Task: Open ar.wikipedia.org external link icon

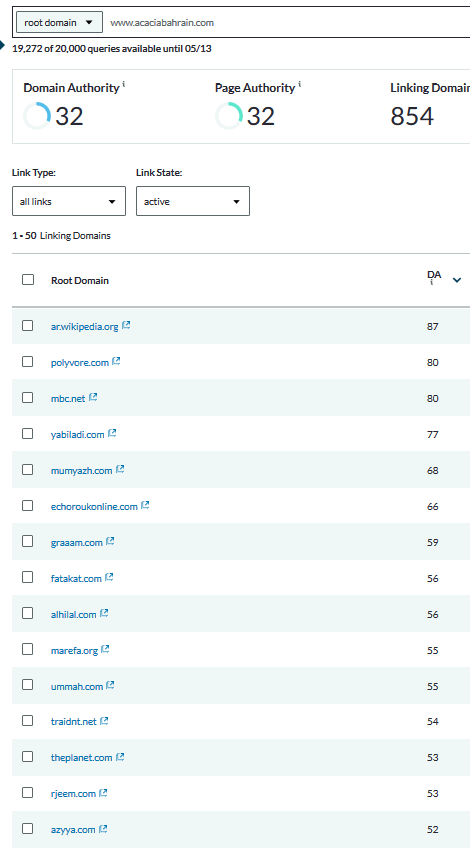Action: (x=126, y=325)
